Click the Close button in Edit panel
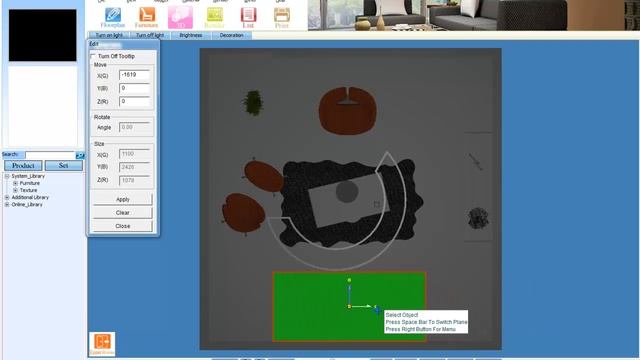Screen dimensions: 640x360 tap(122, 226)
